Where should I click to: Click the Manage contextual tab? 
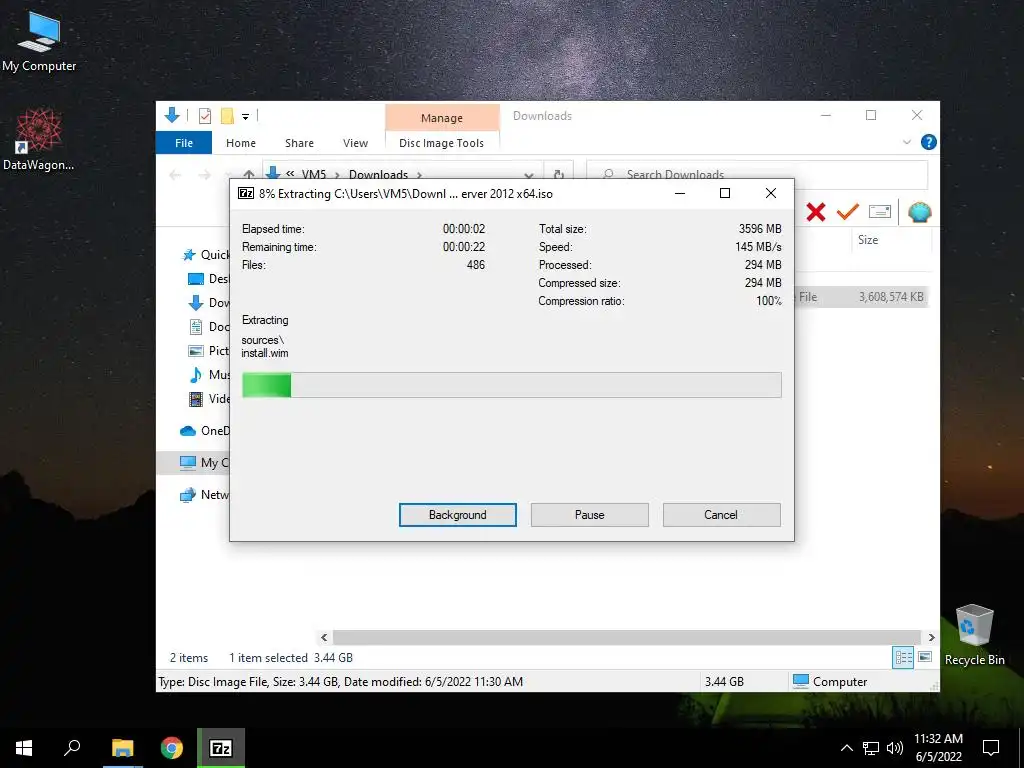441,118
